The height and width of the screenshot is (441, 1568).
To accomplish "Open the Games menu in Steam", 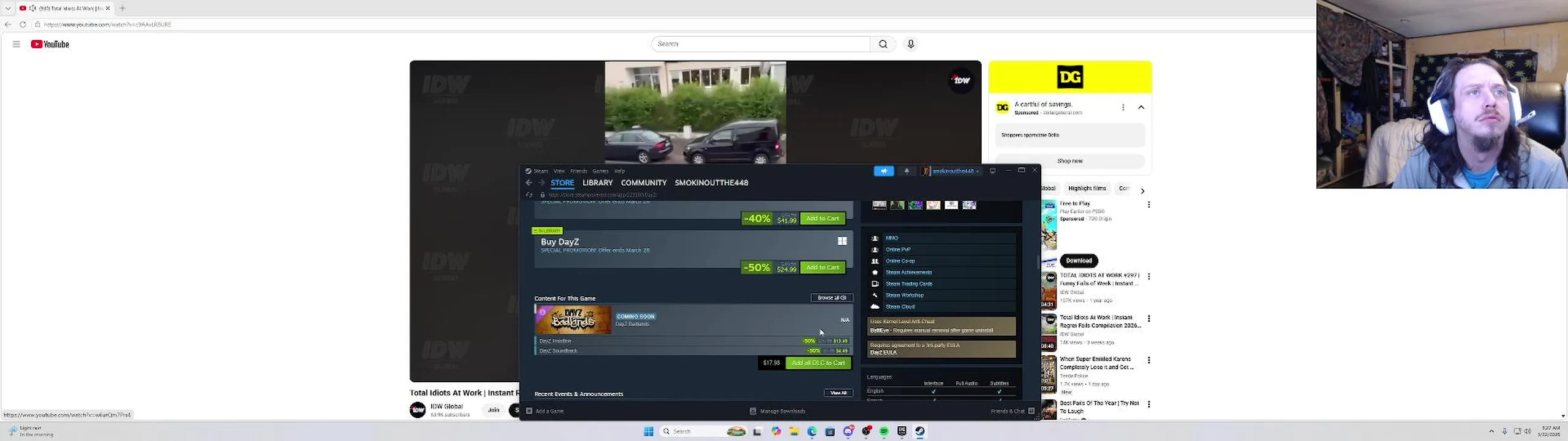I will click(600, 171).
